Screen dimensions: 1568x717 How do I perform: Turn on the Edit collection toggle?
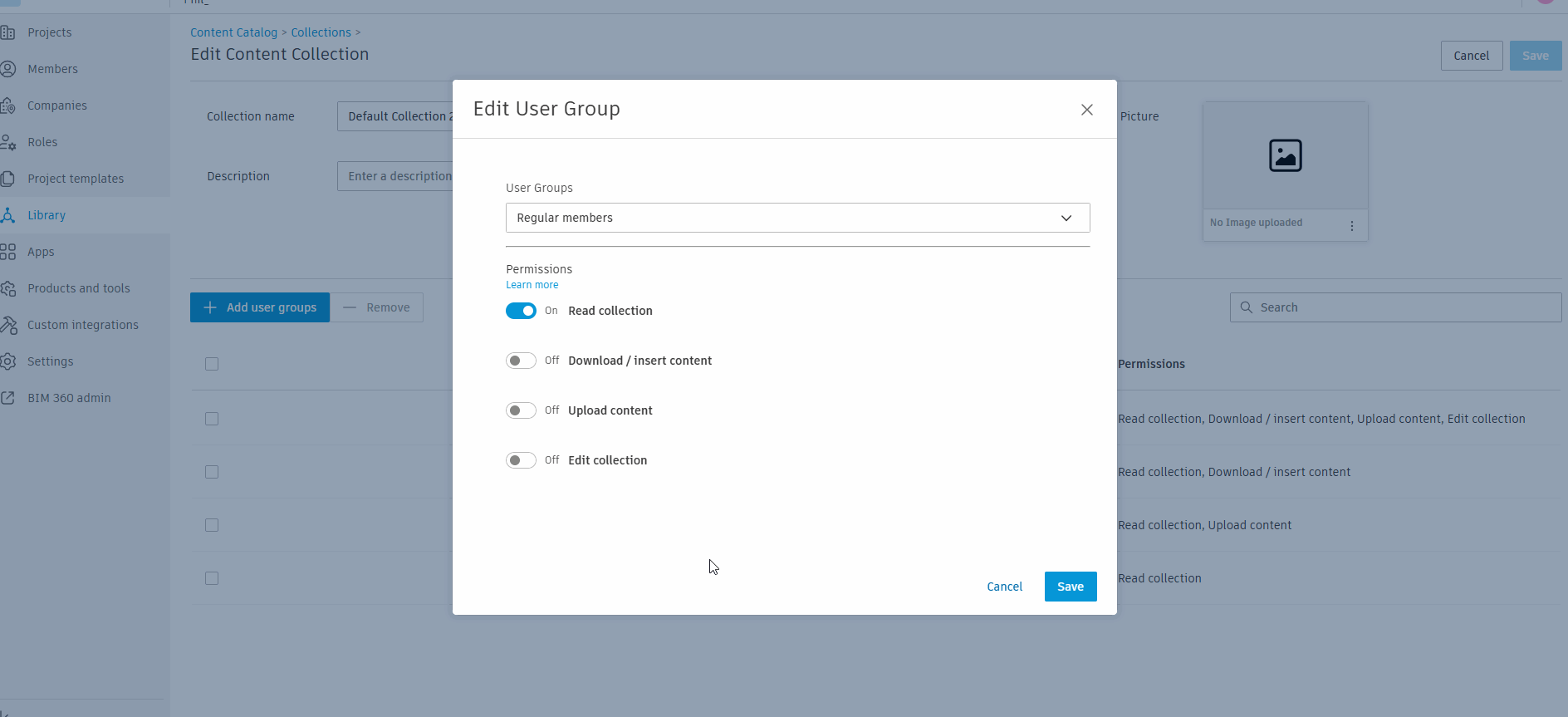pyautogui.click(x=521, y=460)
